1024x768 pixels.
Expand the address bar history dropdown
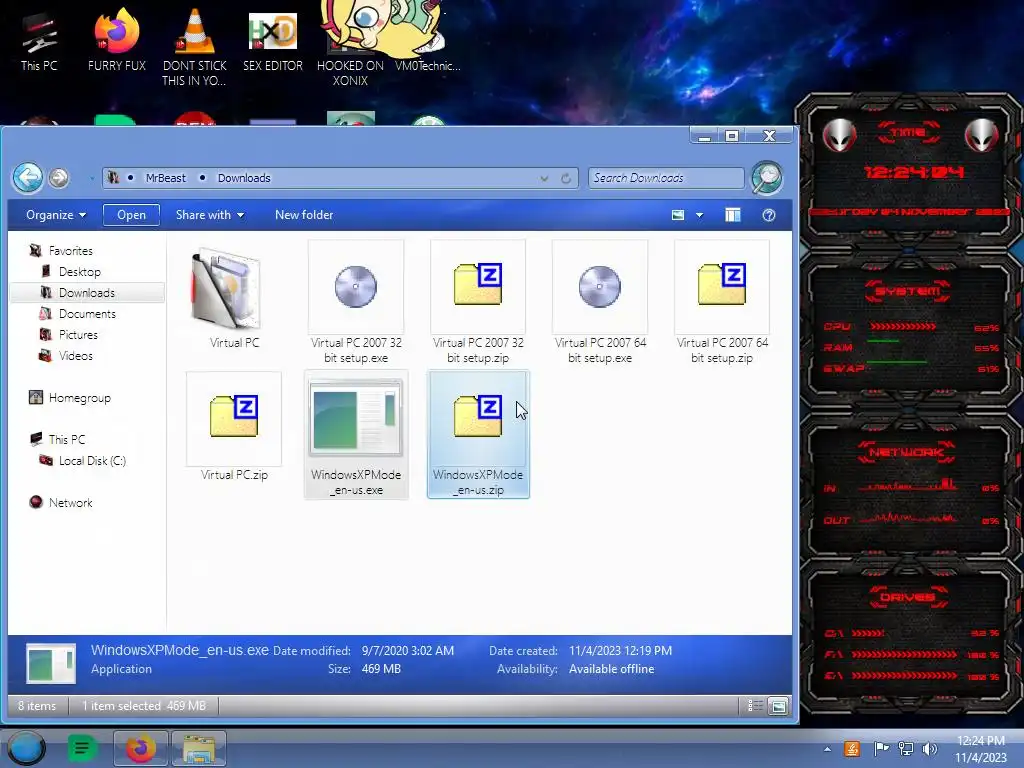pyautogui.click(x=544, y=178)
